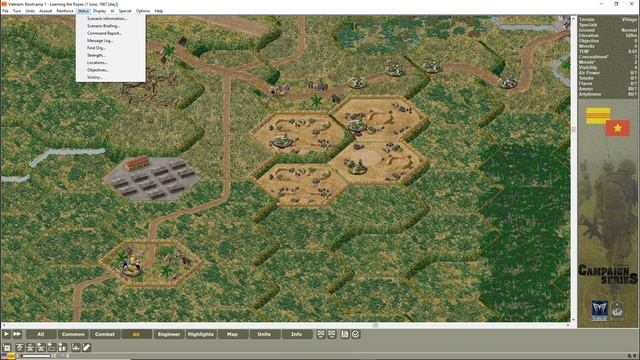Click the horizontal scrollbar below the map
Screen dimensions: 640x360
[x=286, y=325]
